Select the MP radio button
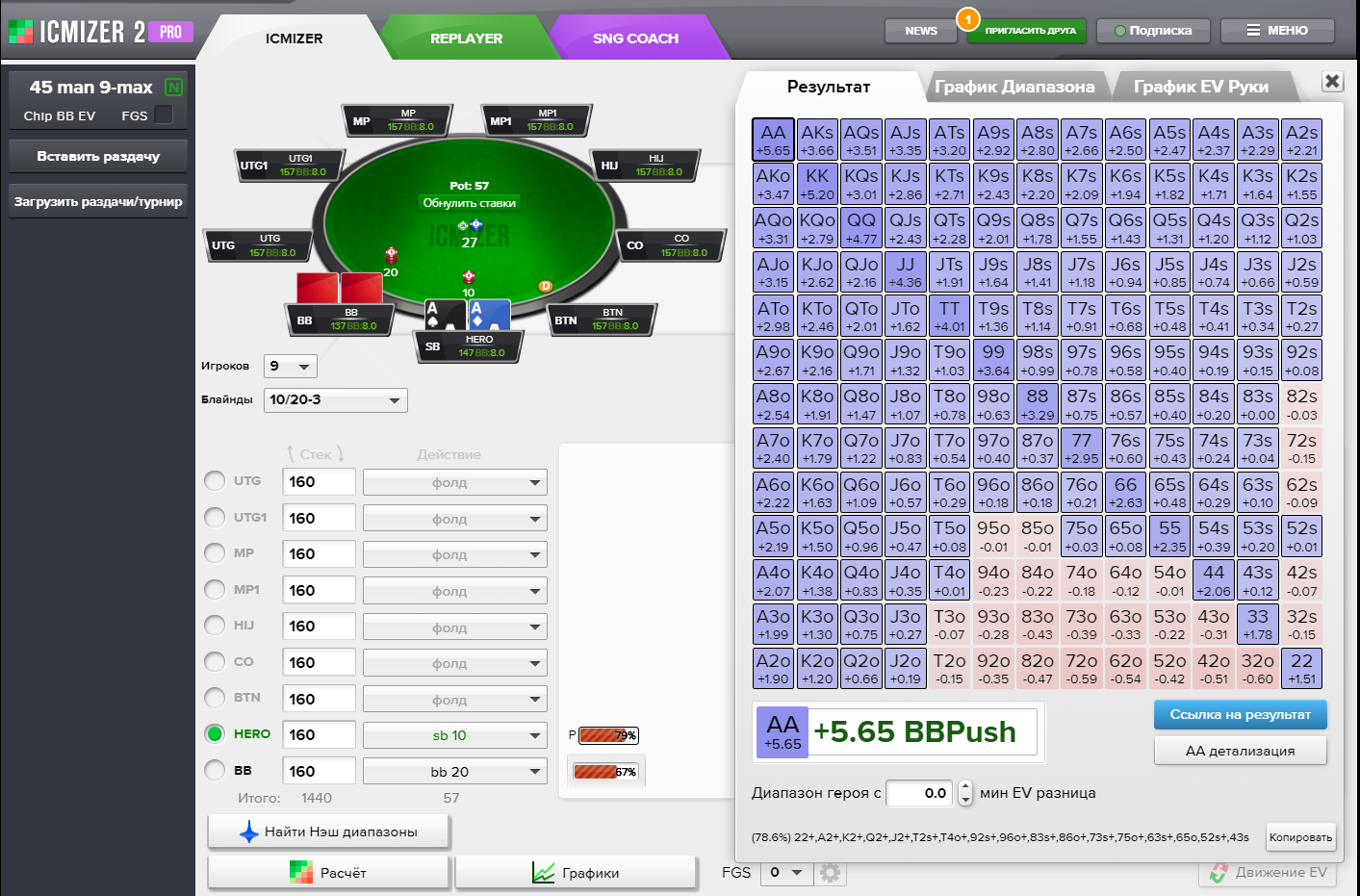1360x896 pixels. 215,552
